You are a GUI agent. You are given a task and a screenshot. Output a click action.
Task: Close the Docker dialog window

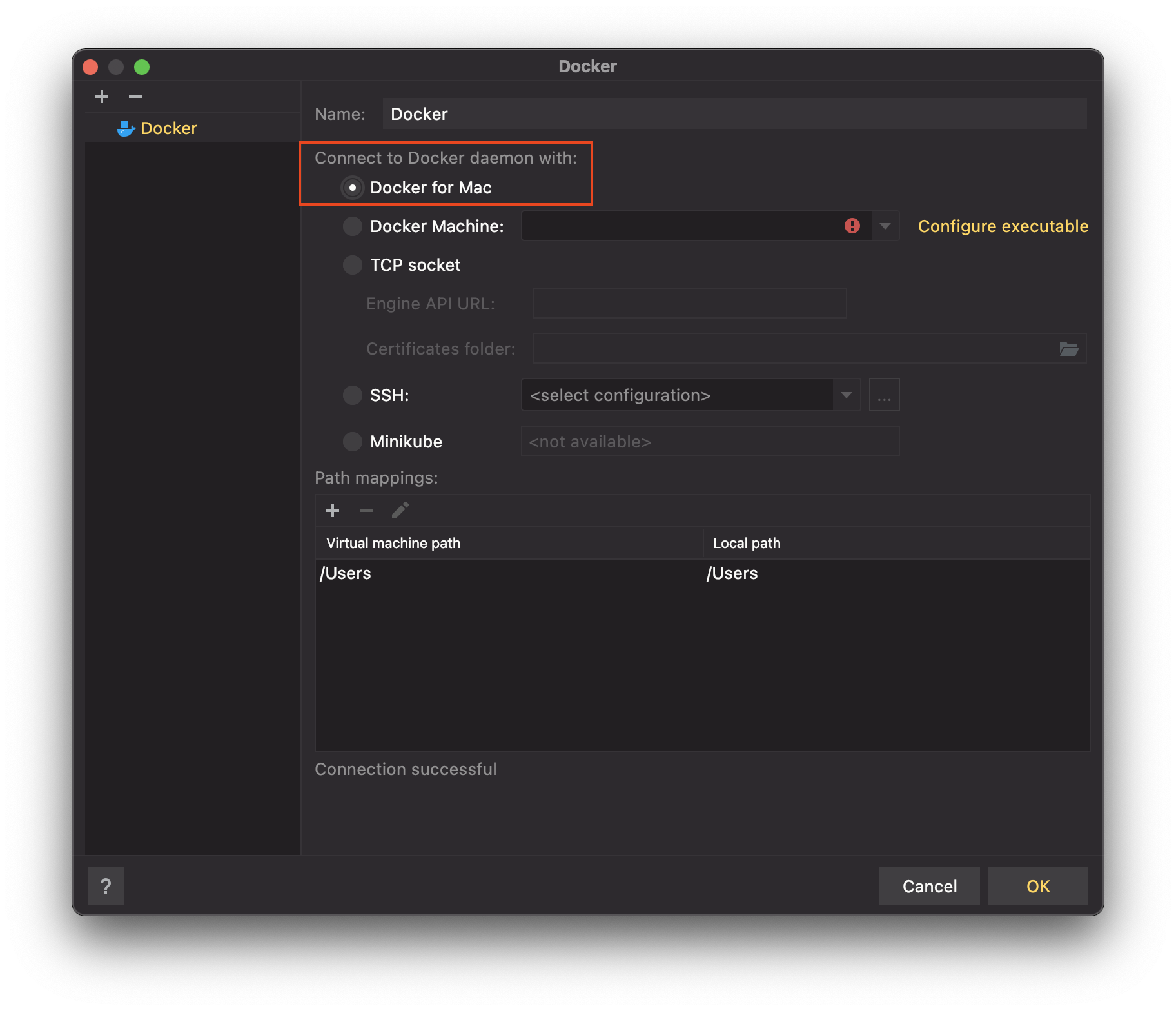click(90, 66)
